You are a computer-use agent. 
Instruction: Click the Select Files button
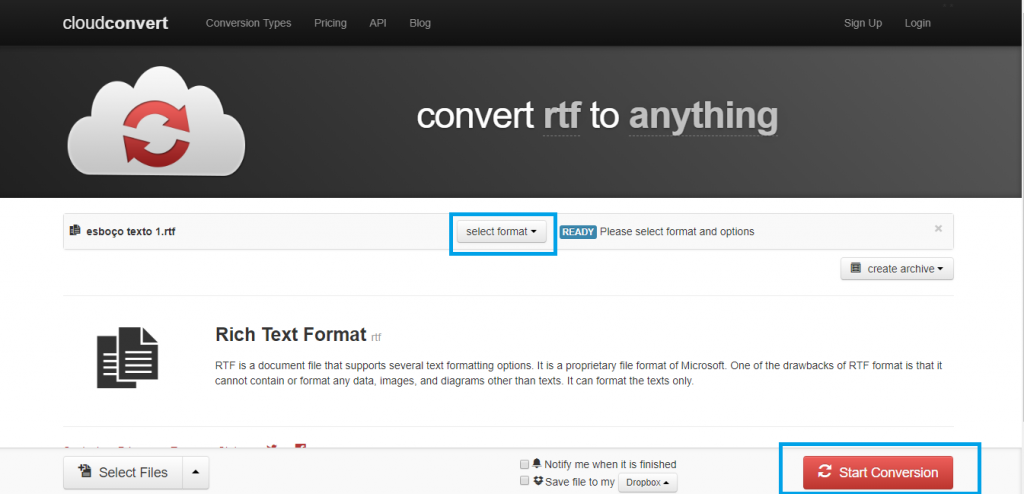(123, 472)
